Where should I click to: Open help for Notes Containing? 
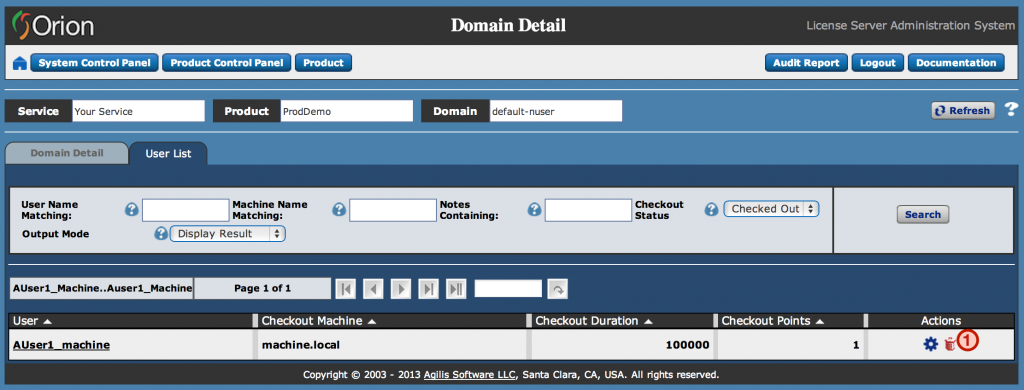coord(534,210)
